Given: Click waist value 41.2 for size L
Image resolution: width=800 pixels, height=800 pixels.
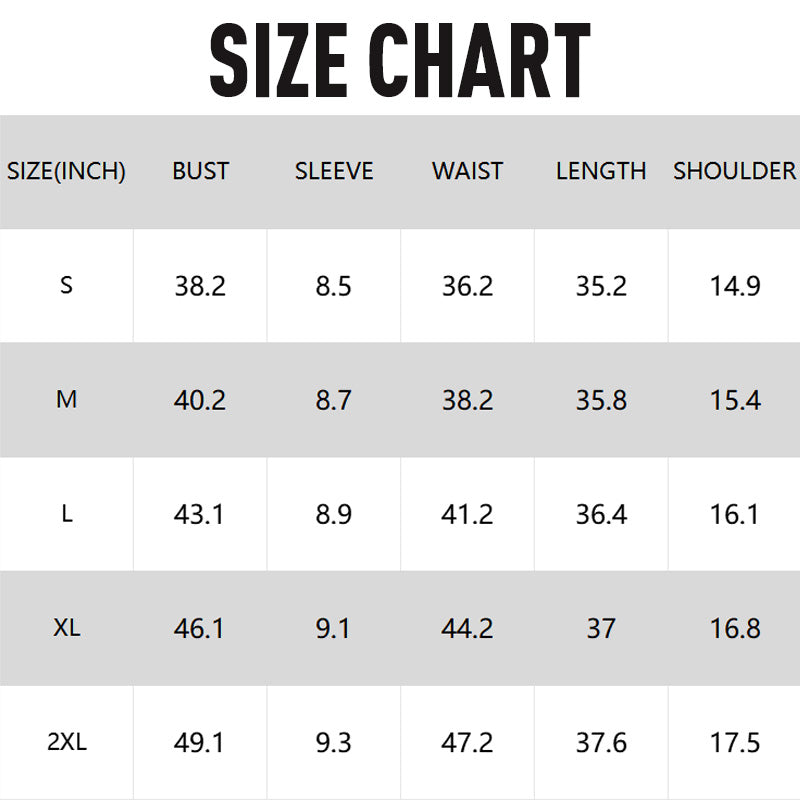Looking at the screenshot, I should pos(467,514).
